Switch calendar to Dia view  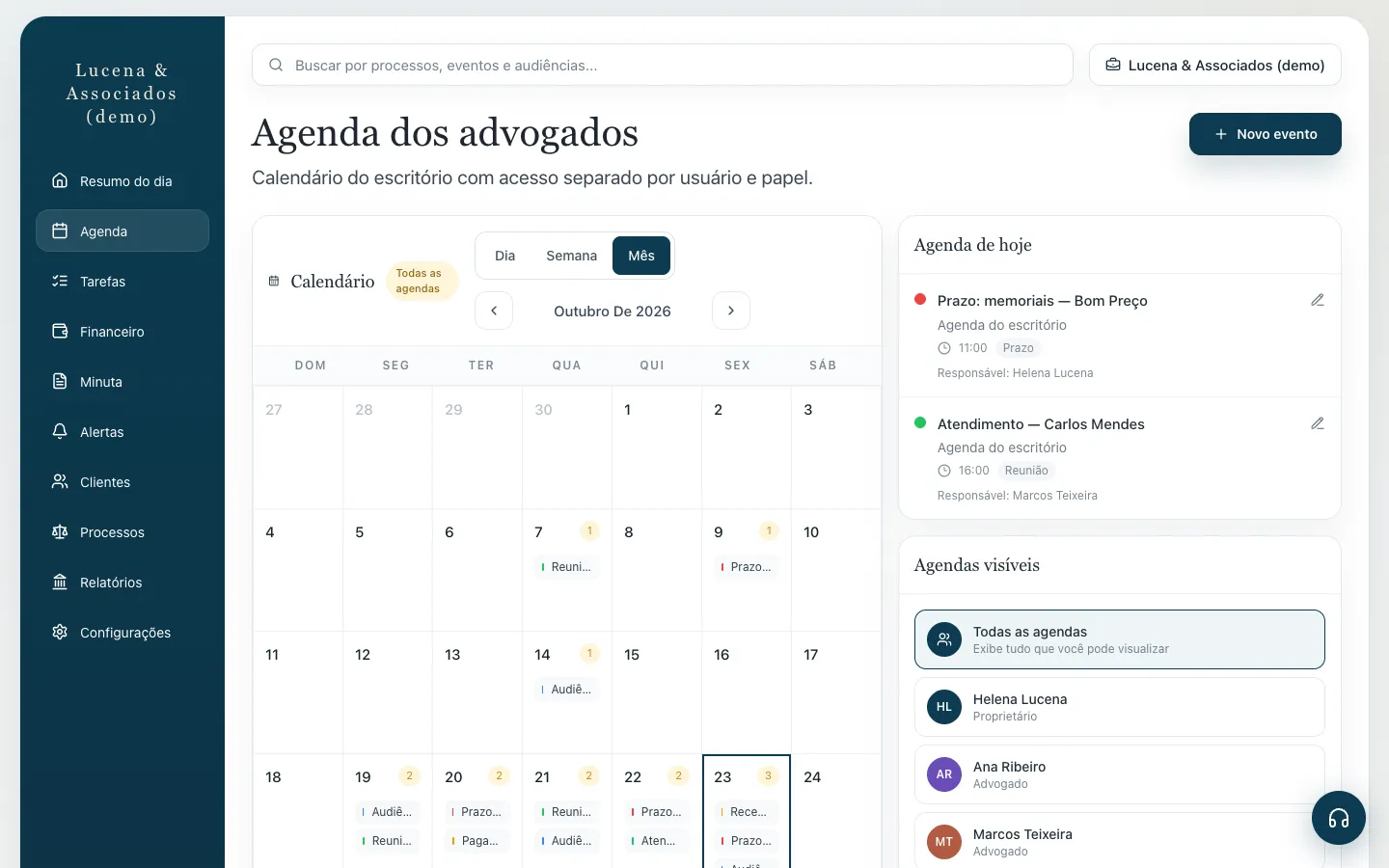point(504,256)
